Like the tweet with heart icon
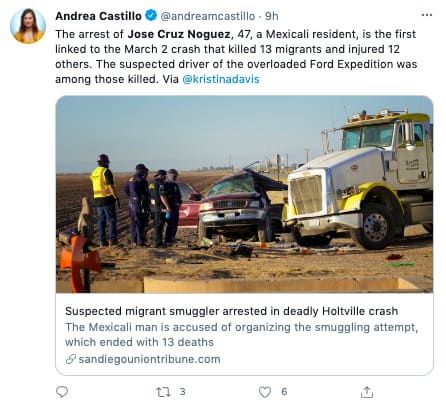 tap(265, 392)
